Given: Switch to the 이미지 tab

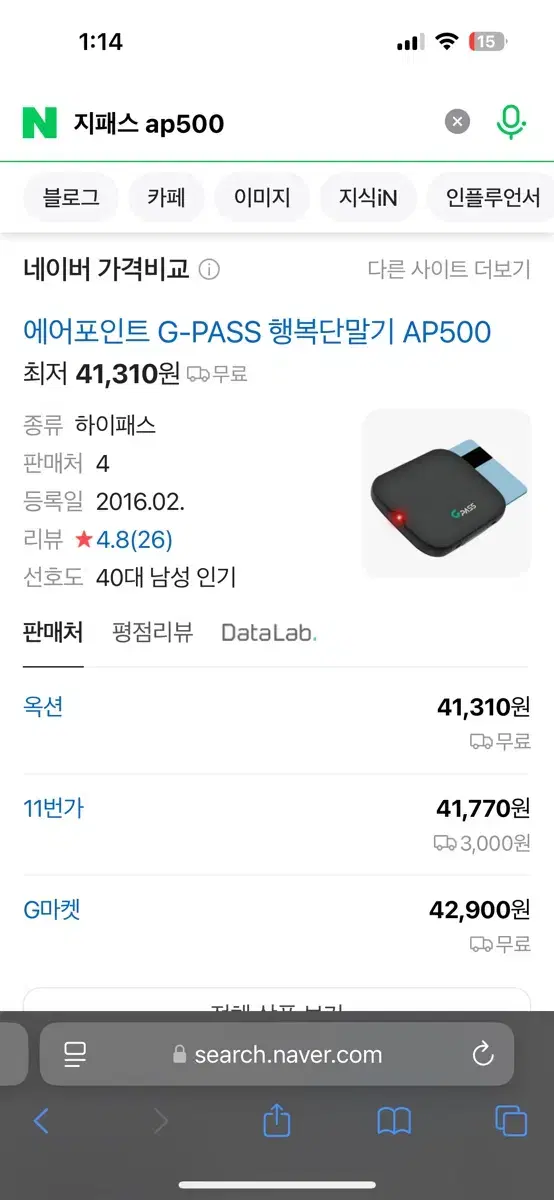Looking at the screenshot, I should pos(262,198).
